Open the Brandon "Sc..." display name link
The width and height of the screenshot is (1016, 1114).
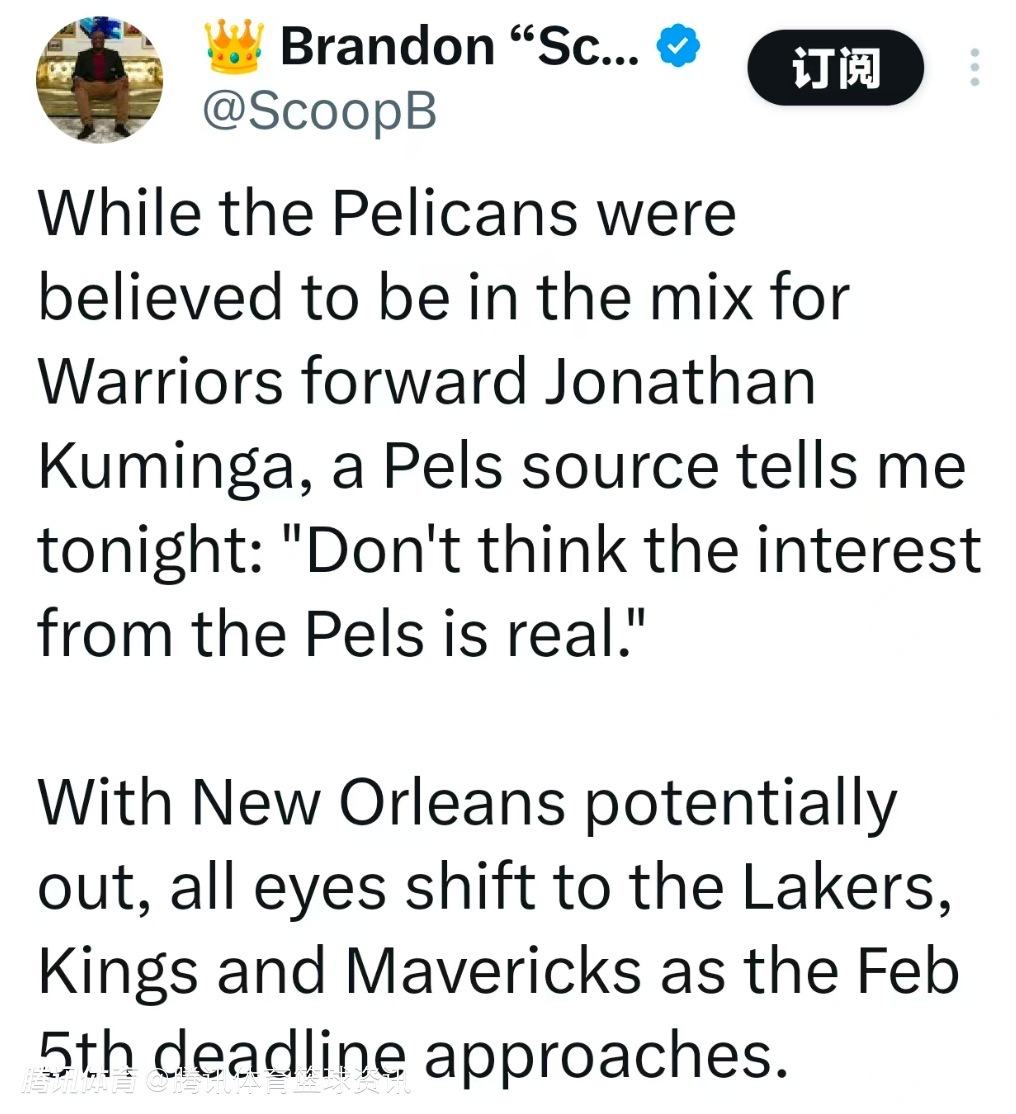tap(459, 47)
